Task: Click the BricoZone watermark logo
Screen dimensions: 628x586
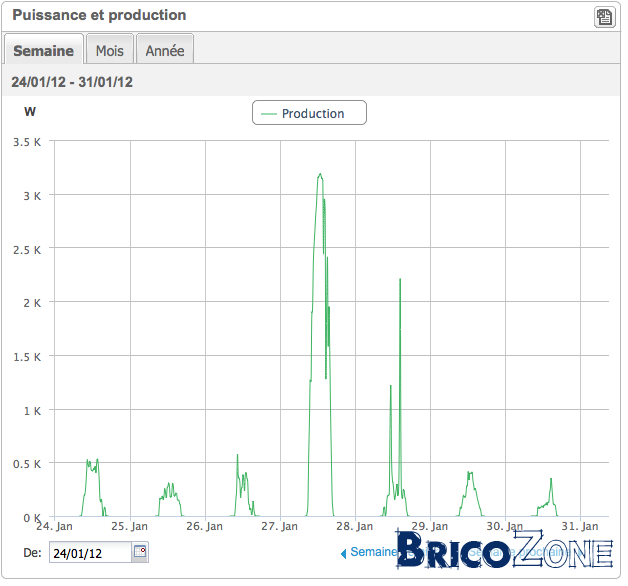Action: 505,550
